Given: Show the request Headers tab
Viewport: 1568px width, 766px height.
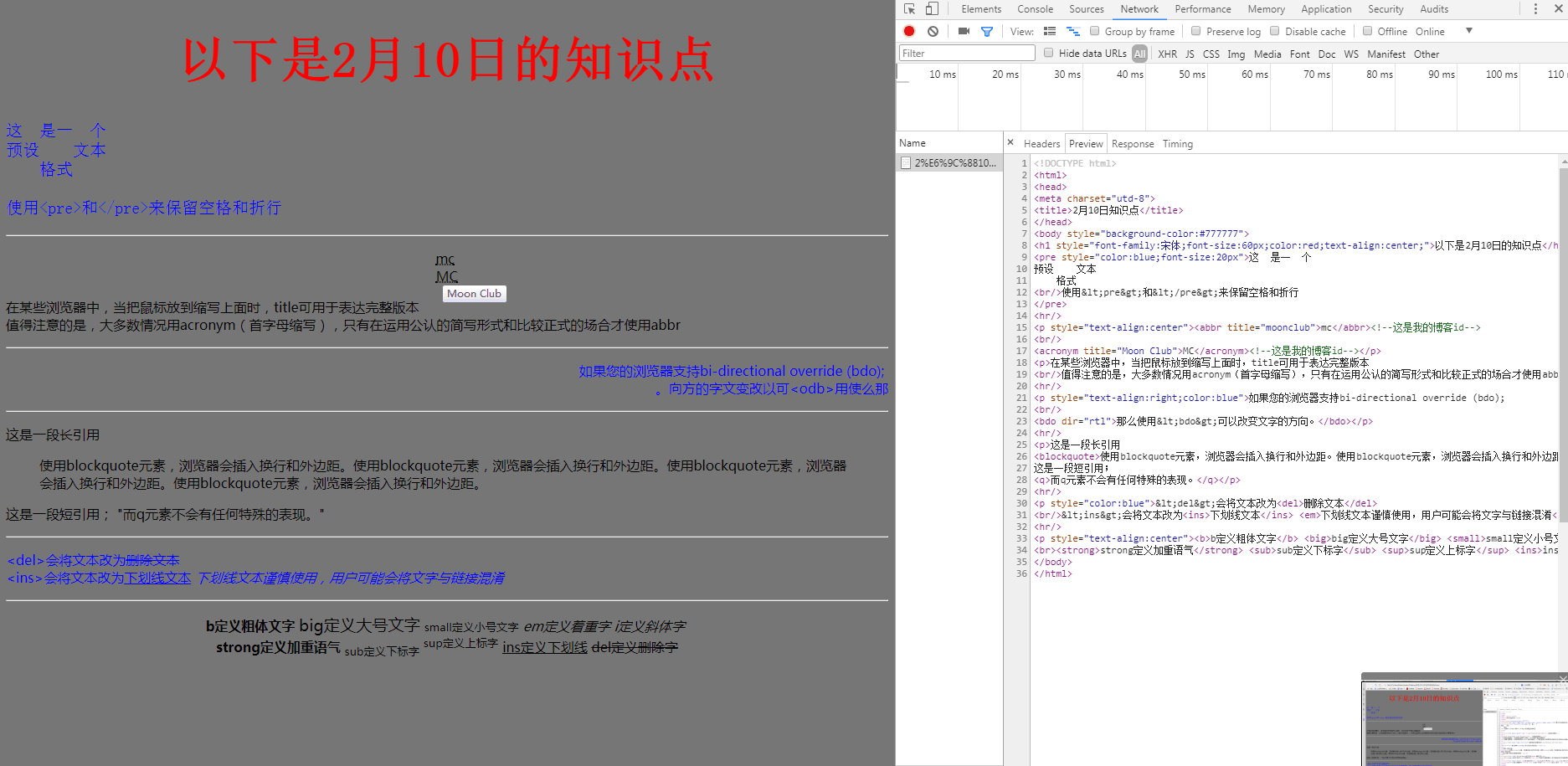Looking at the screenshot, I should 1041,144.
